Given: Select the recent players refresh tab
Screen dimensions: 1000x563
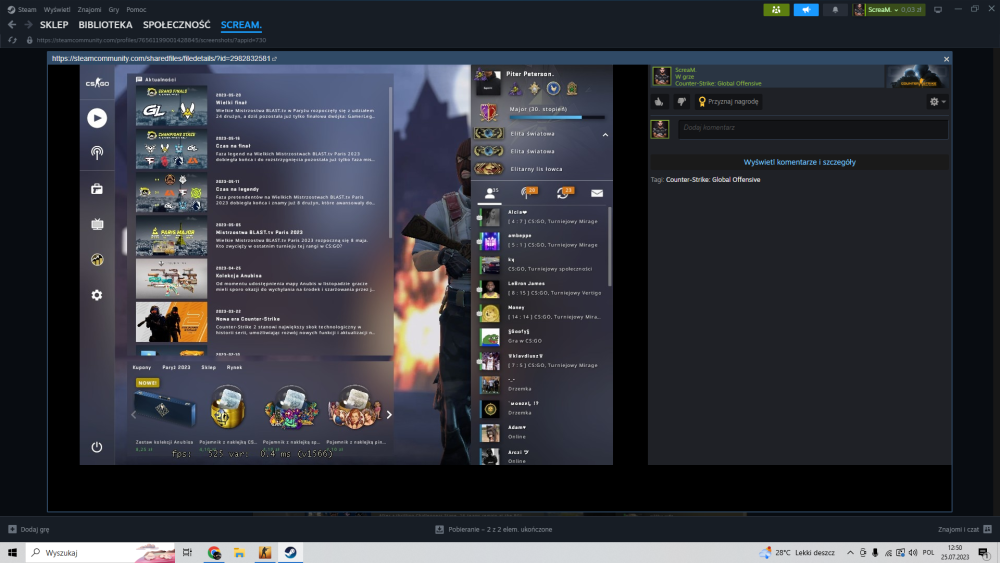Looking at the screenshot, I should [564, 193].
